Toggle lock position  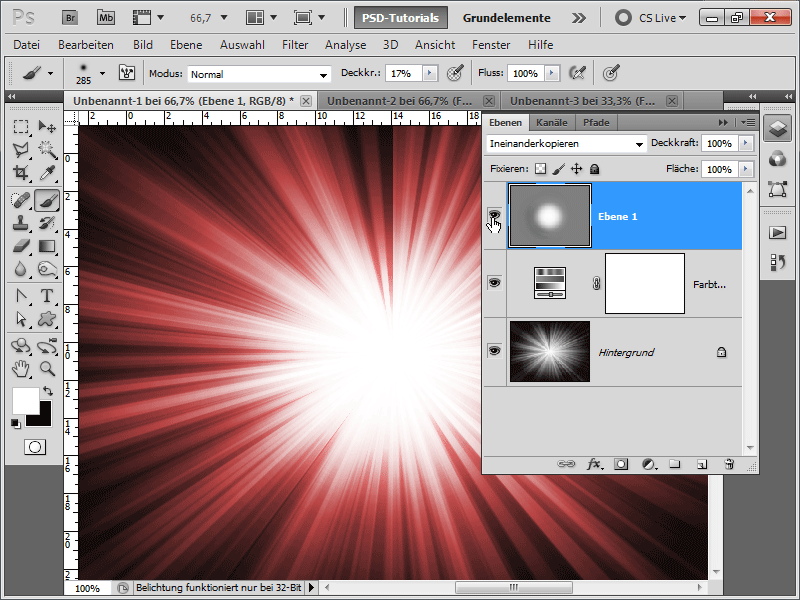click(577, 169)
